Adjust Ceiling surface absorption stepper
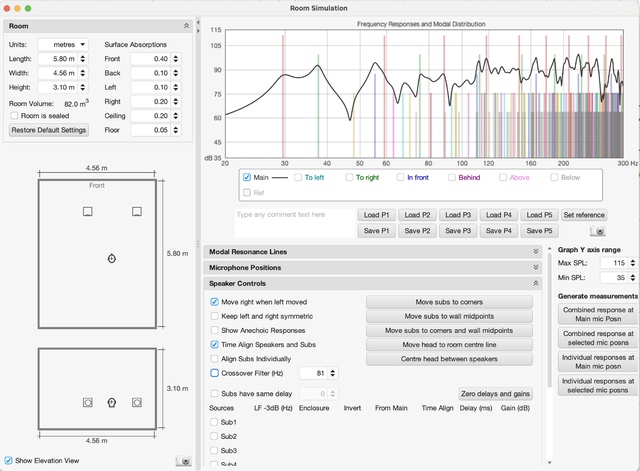 (x=176, y=116)
